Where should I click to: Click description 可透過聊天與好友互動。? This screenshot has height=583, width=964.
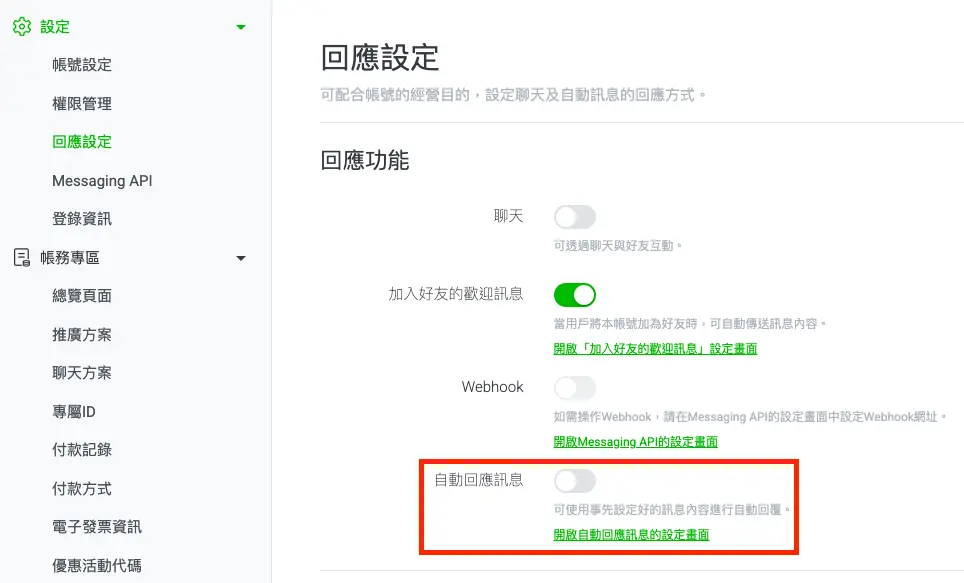(618, 245)
